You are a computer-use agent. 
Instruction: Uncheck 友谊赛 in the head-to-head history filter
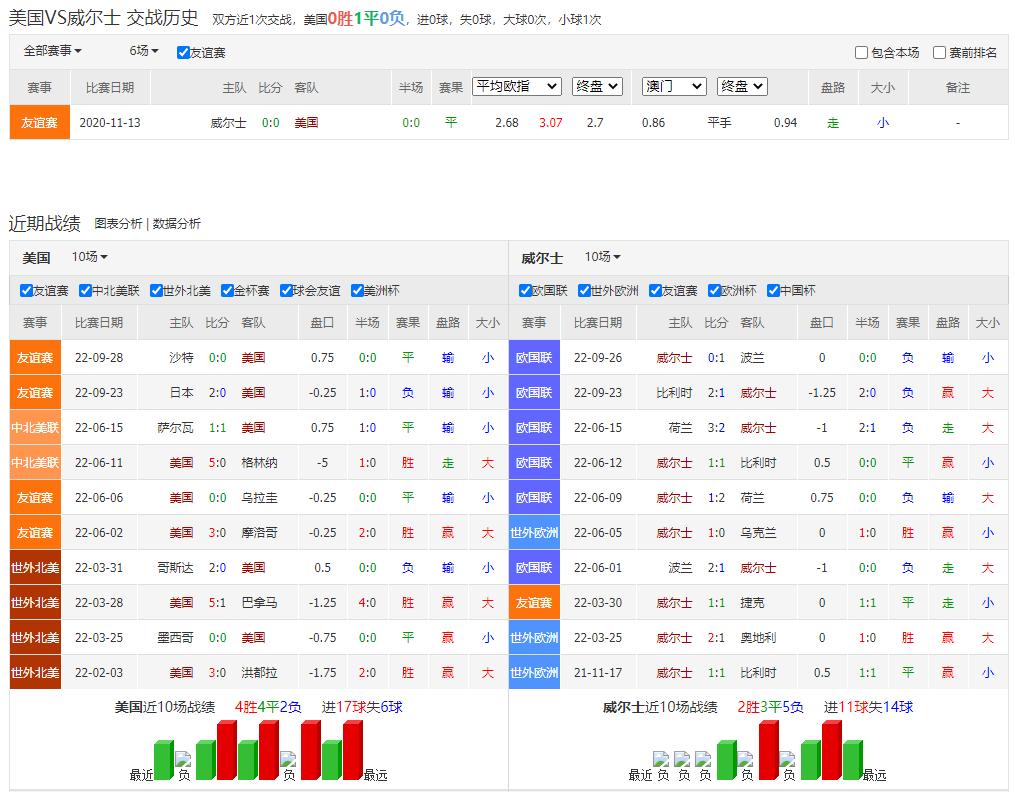point(183,53)
